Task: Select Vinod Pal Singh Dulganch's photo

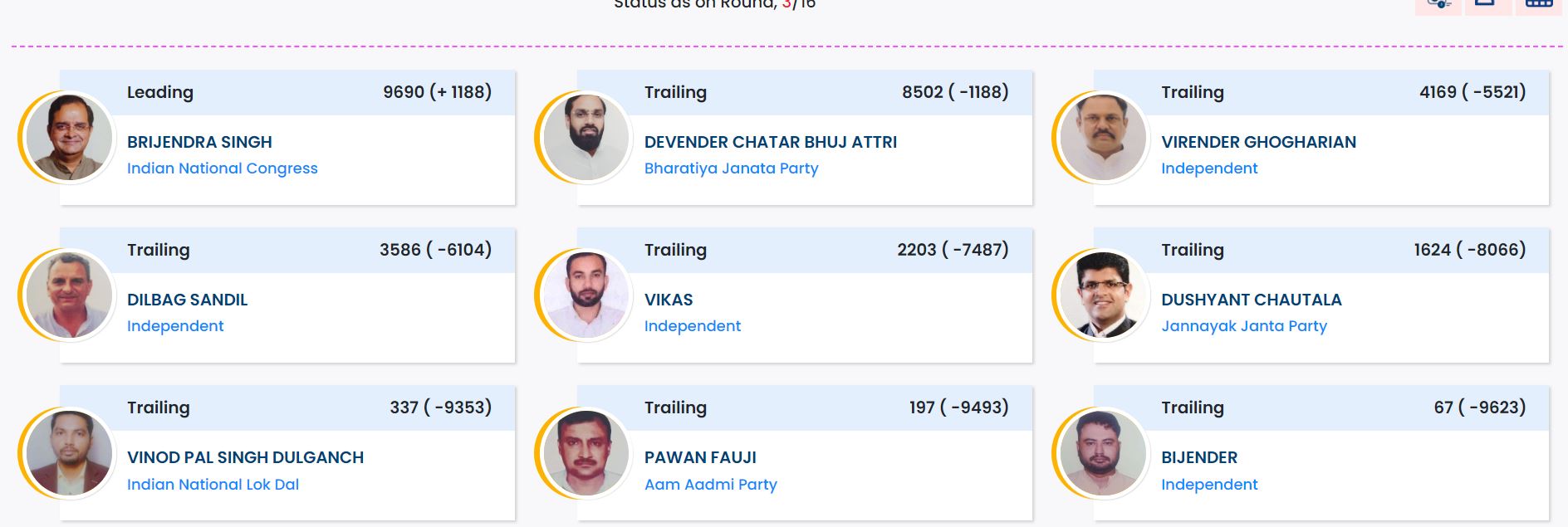Action: [x=69, y=453]
